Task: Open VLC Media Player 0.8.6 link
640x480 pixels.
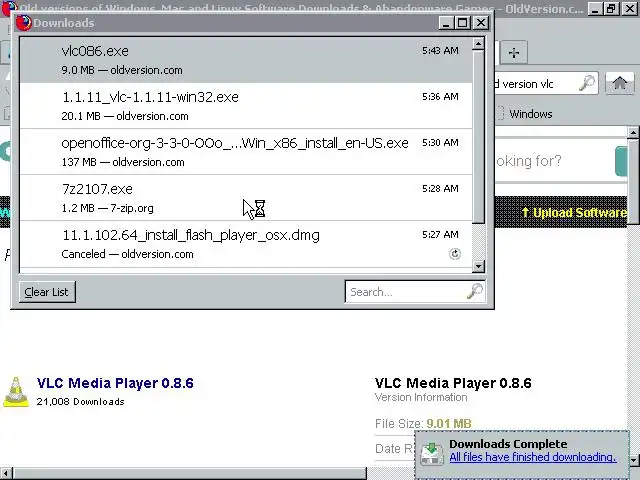Action: point(115,383)
